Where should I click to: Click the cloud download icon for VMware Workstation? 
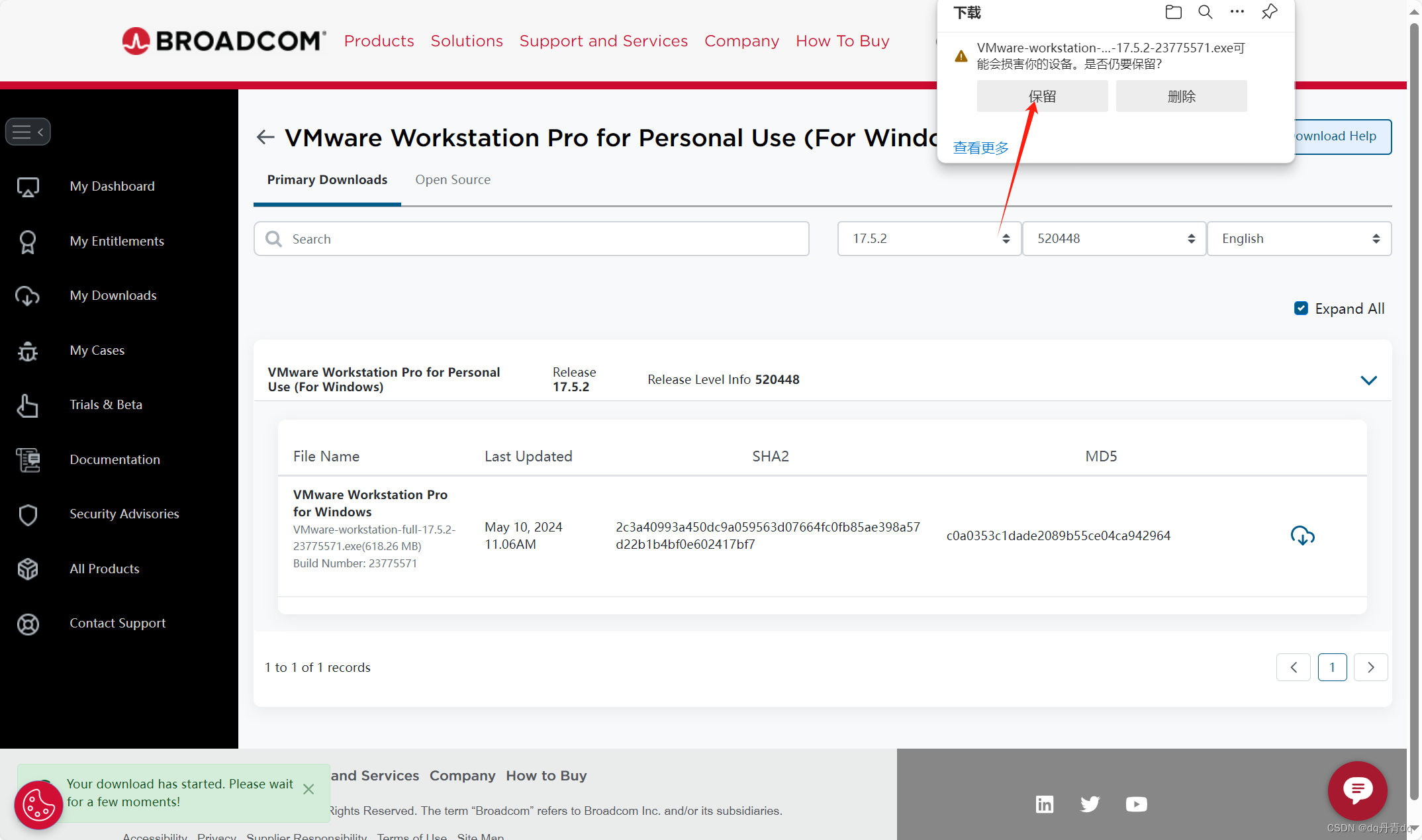pyautogui.click(x=1302, y=536)
